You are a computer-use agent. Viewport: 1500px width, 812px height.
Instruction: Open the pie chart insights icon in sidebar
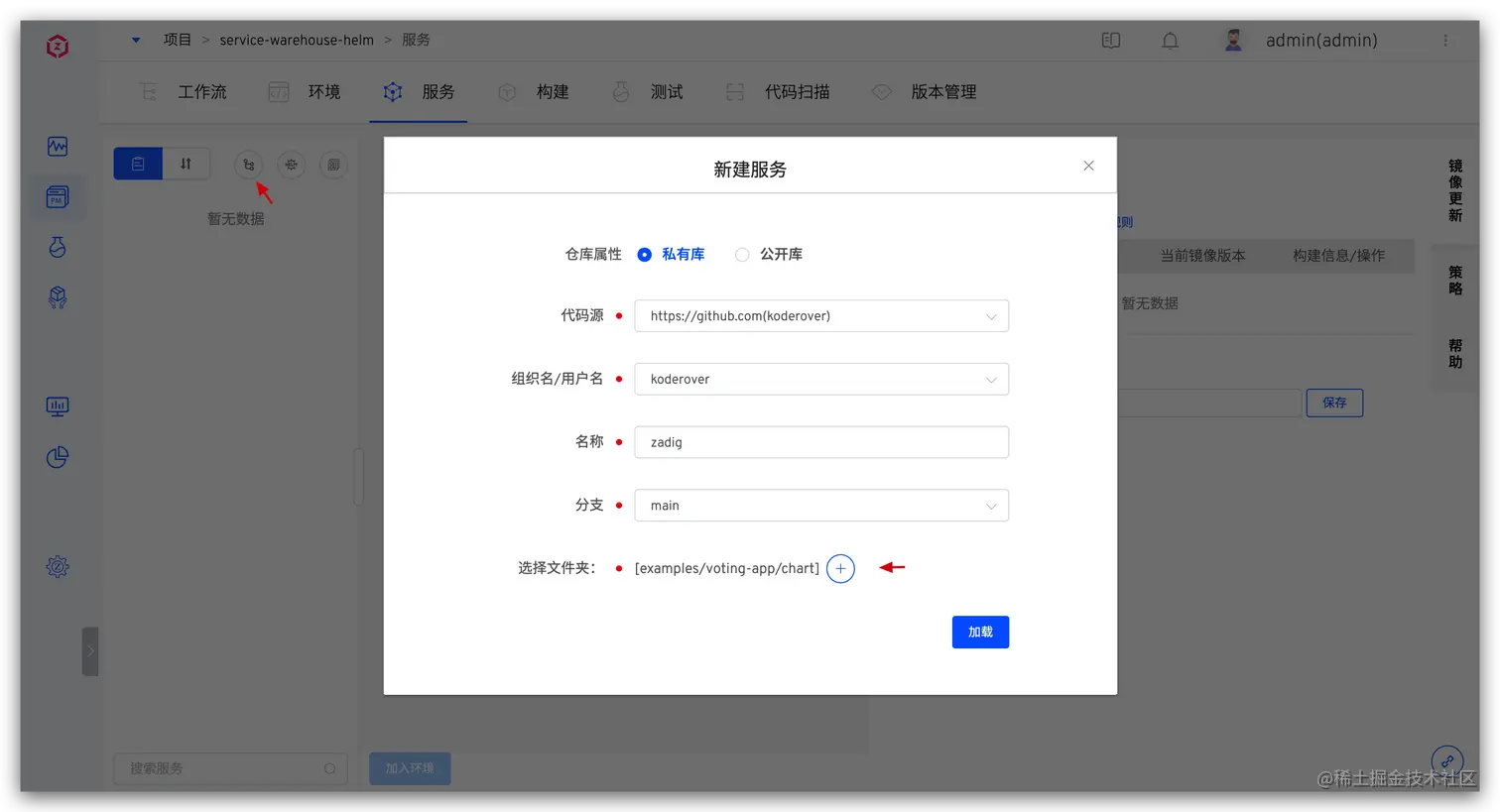pos(58,457)
